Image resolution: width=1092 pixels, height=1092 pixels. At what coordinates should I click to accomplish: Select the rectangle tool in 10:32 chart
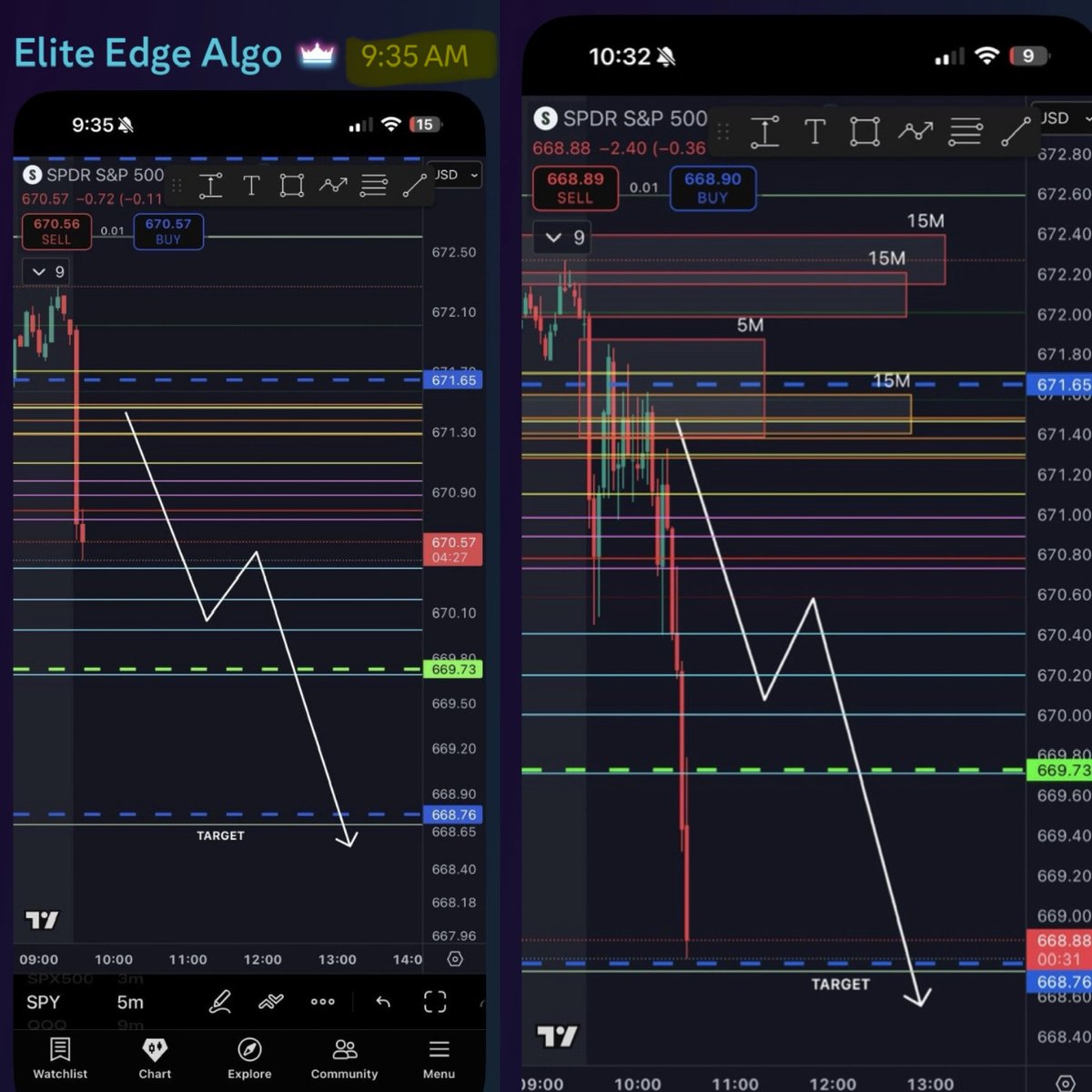point(864,132)
